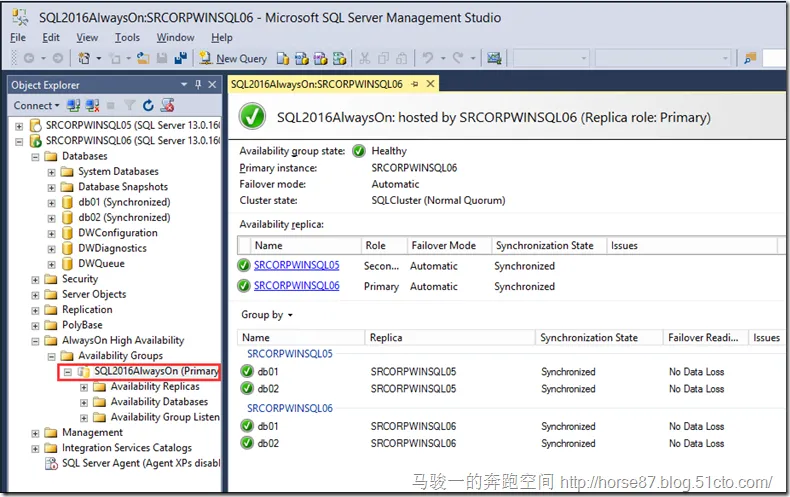Click the New Query toolbar button

233,58
